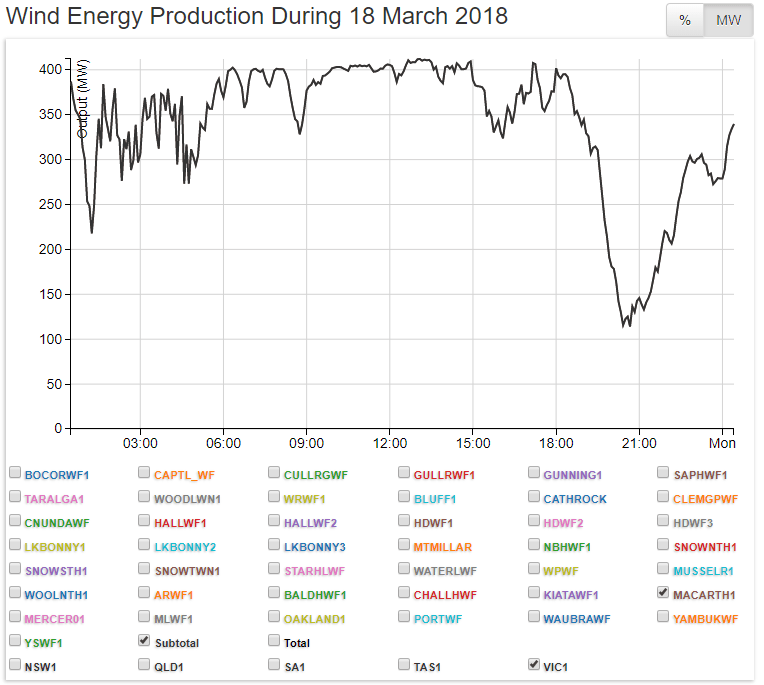Uncheck the VIC1 region checkbox
Screen dimensions: 764x685
[535, 664]
